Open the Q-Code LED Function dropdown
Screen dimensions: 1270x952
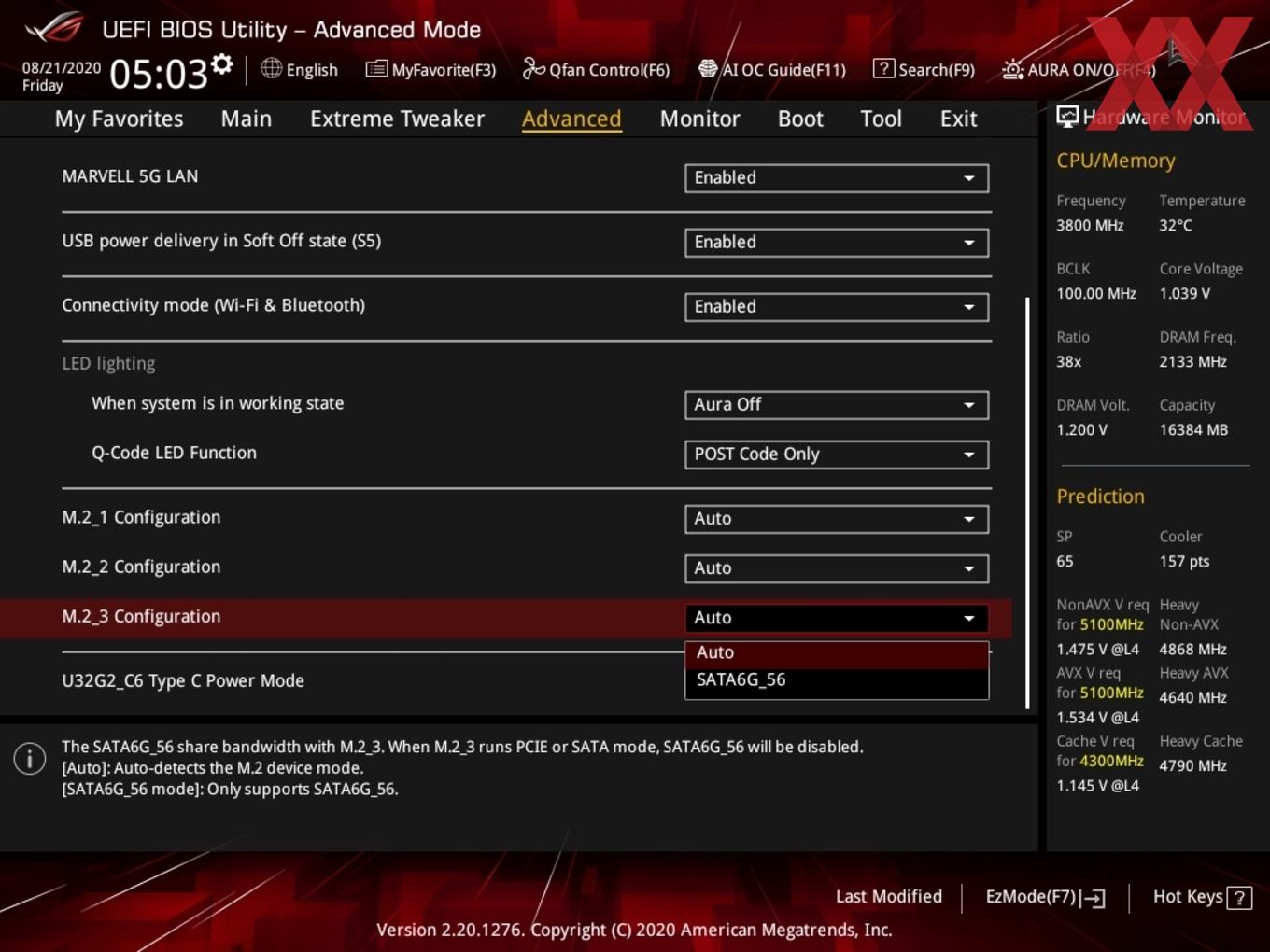pos(837,455)
